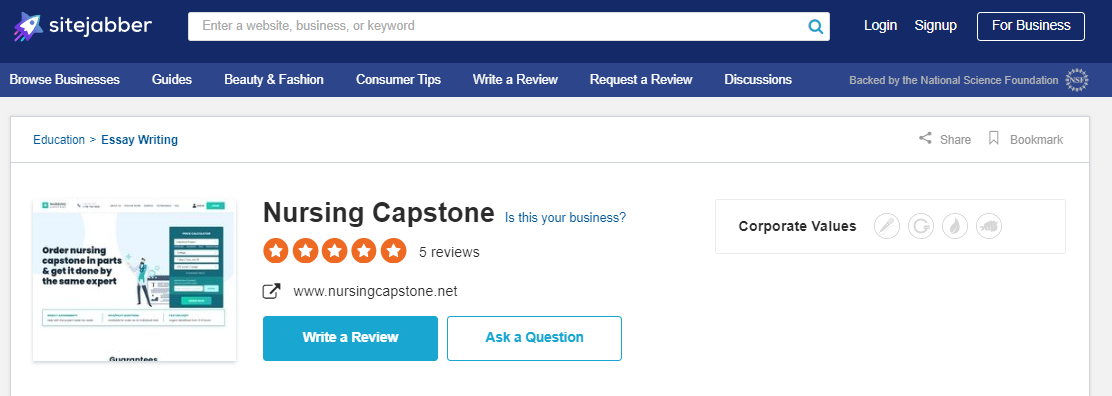Viewport: 1112px width, 396px height.
Task: Click the National Science Foundation NSF badge
Action: click(x=1077, y=80)
